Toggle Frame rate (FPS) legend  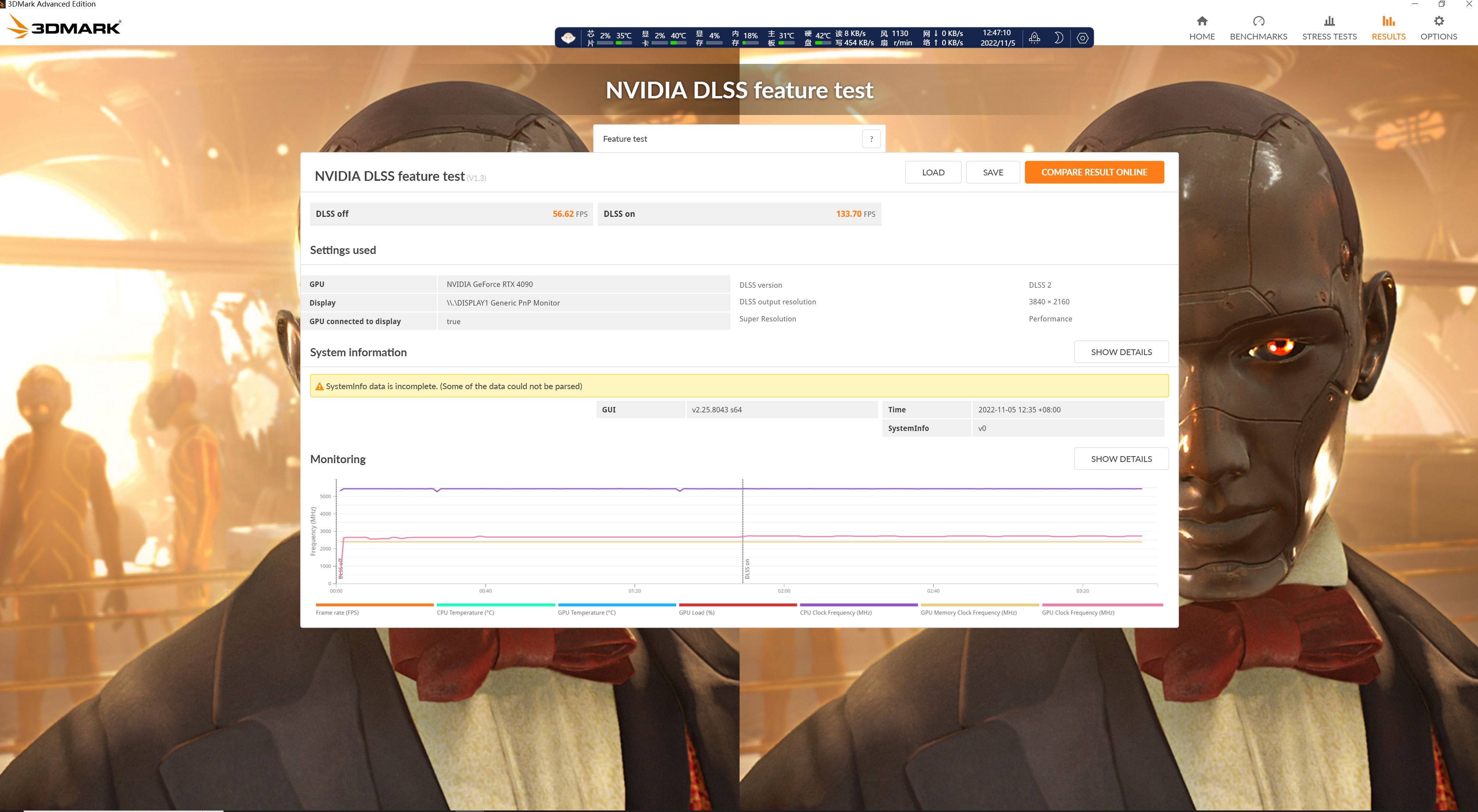point(374,609)
